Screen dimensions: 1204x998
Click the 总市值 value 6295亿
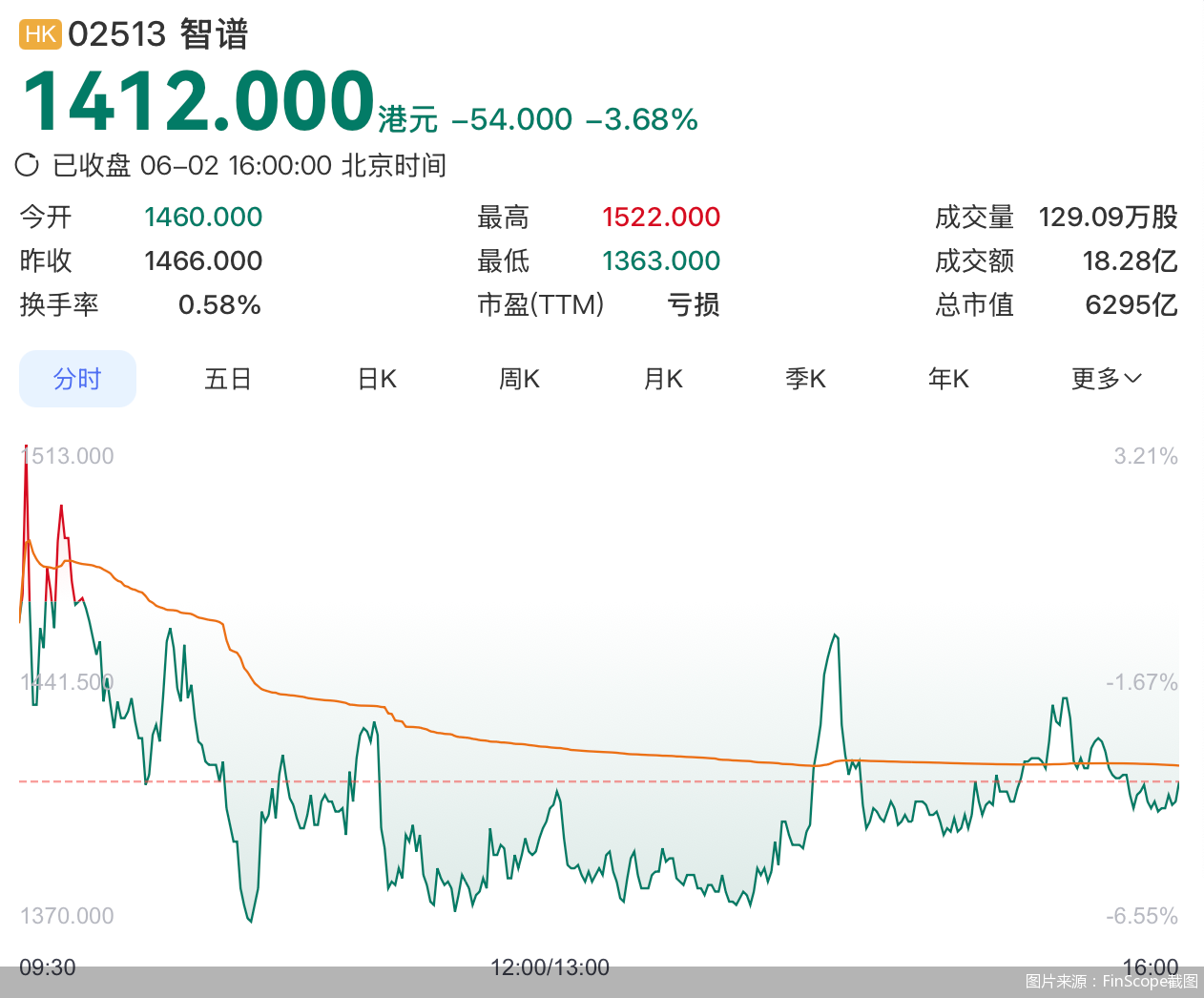pos(1131,305)
